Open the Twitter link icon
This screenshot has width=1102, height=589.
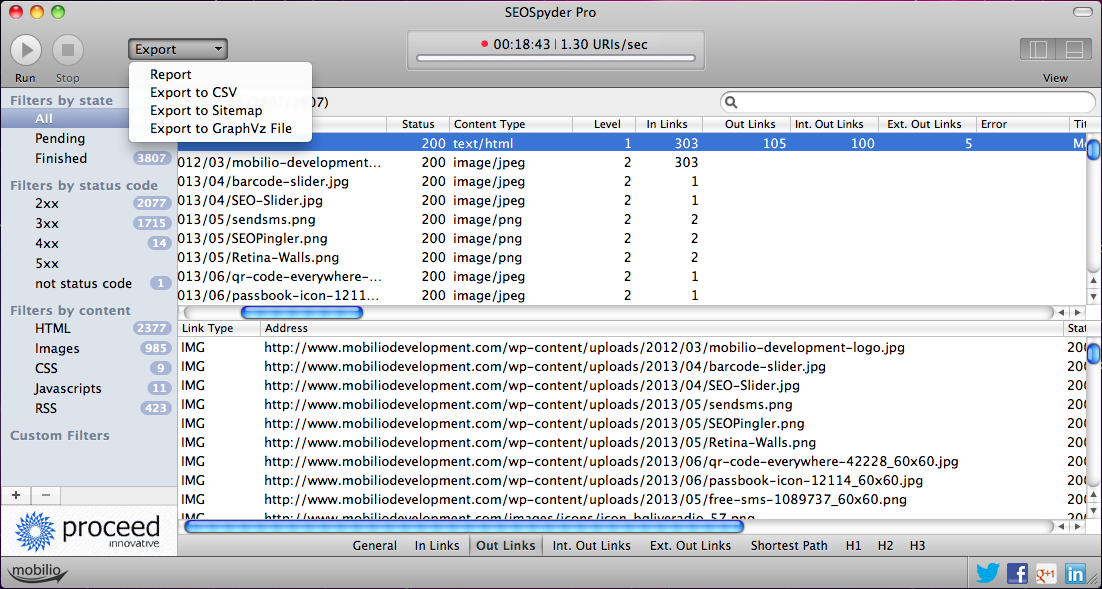click(987, 574)
